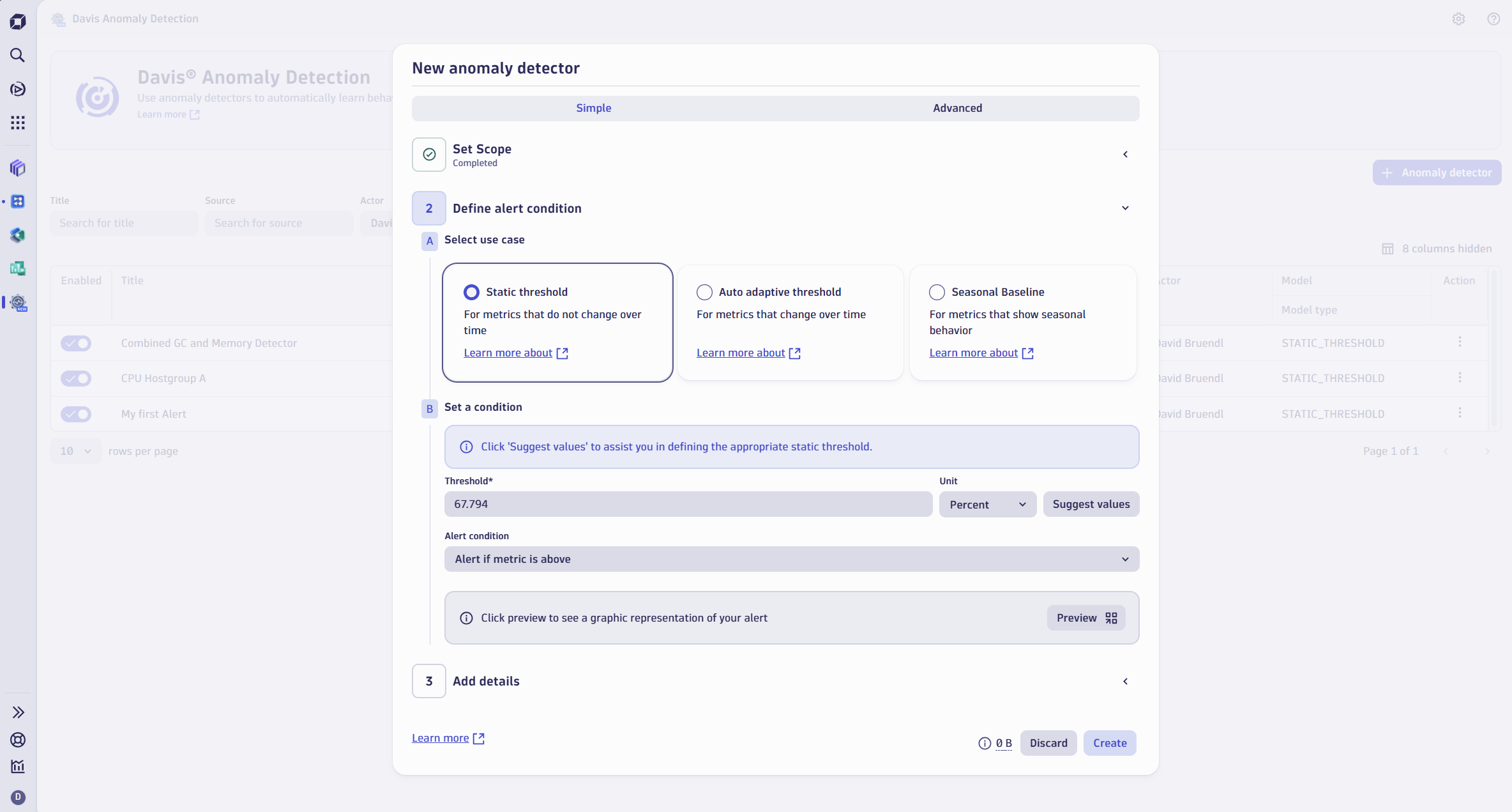The height and width of the screenshot is (812, 1512).
Task: Open the Dynatrace logo home icon
Action: click(18, 22)
